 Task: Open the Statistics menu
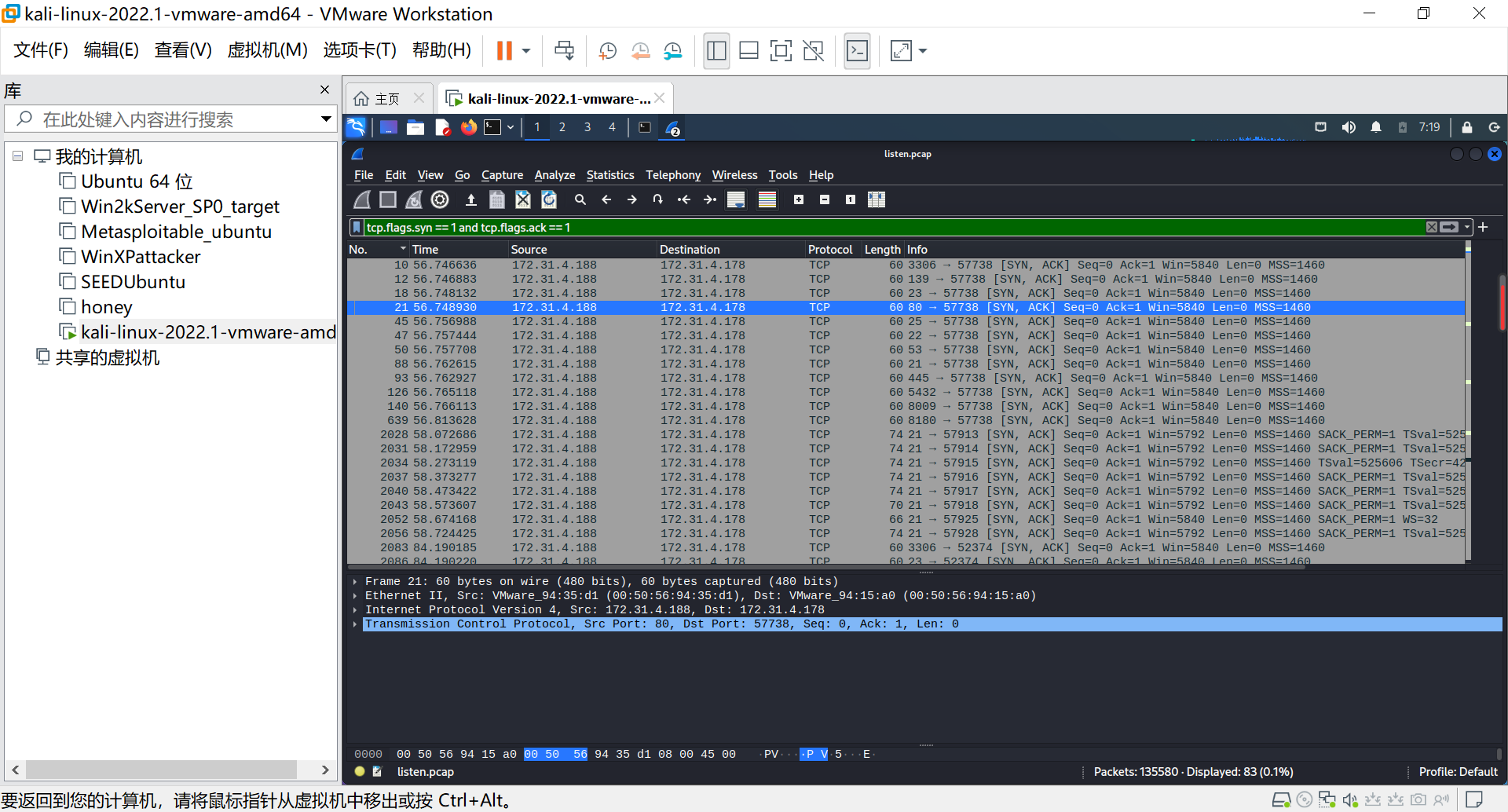610,175
